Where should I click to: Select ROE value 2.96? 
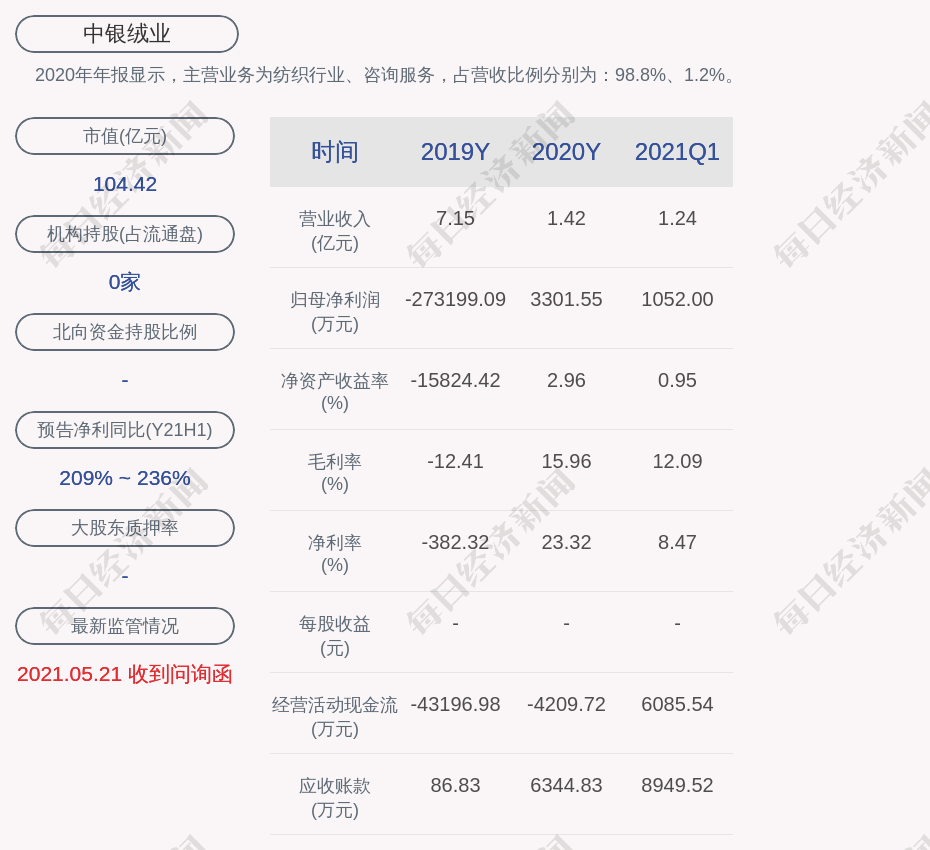click(566, 380)
